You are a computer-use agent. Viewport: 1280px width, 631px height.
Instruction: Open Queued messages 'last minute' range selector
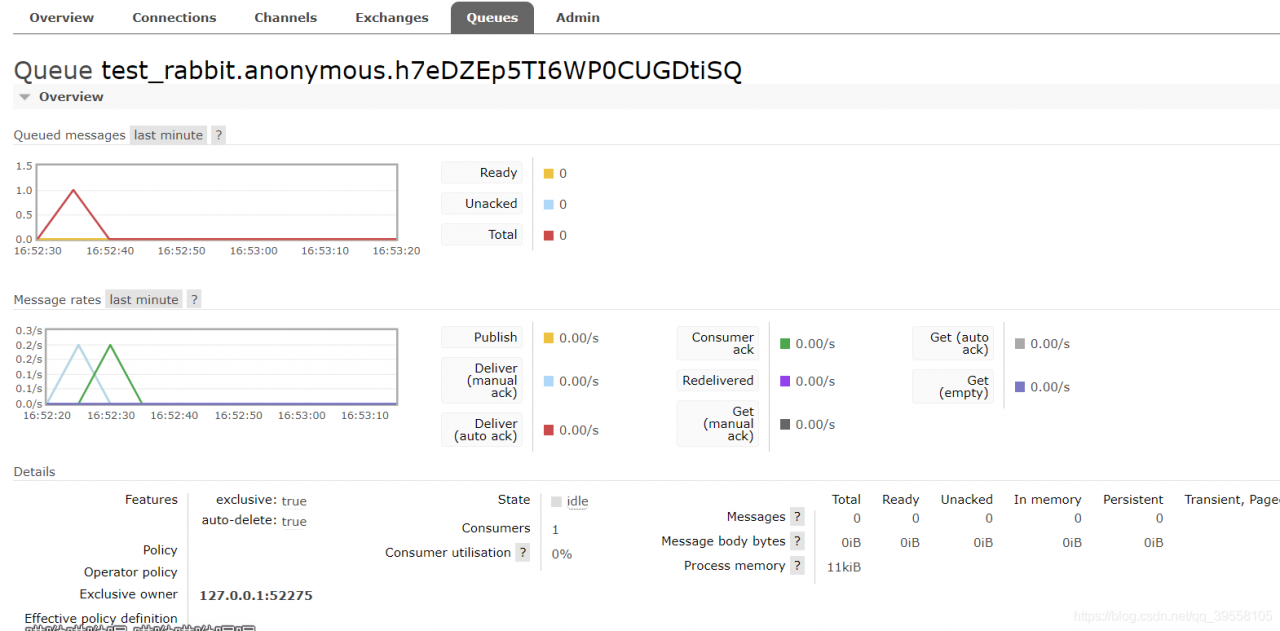point(168,135)
